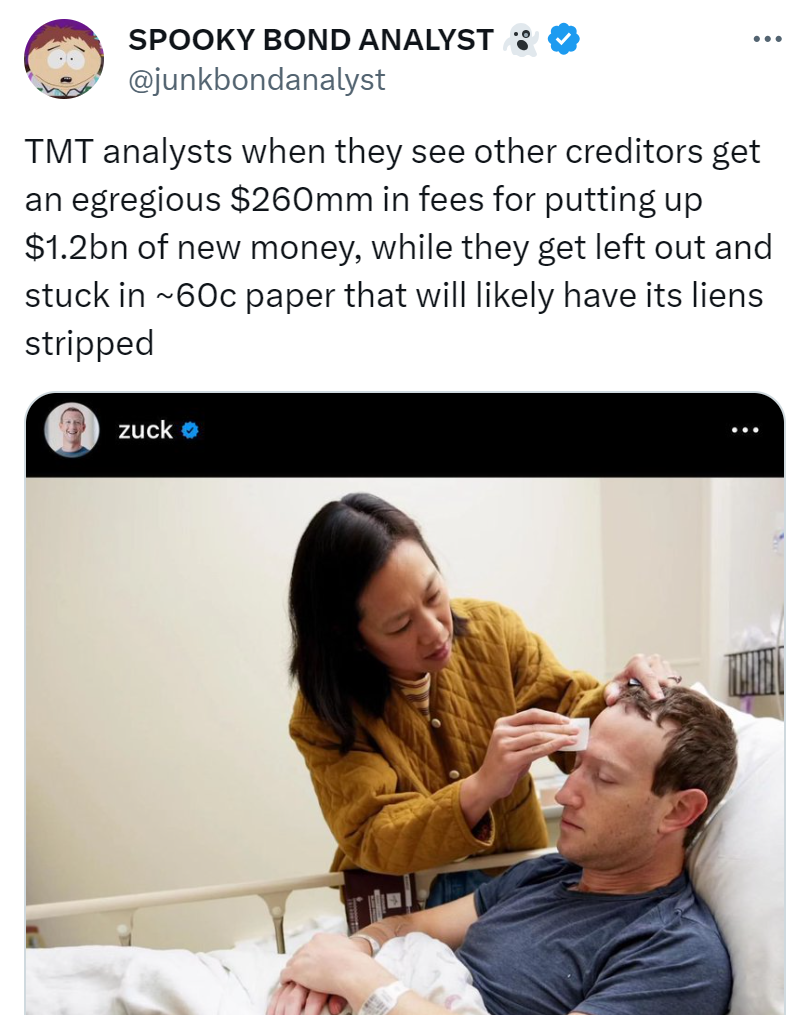This screenshot has height=1015, width=808.
Task: Click the word "stripped" ending the tweet
Action: (x=89, y=344)
